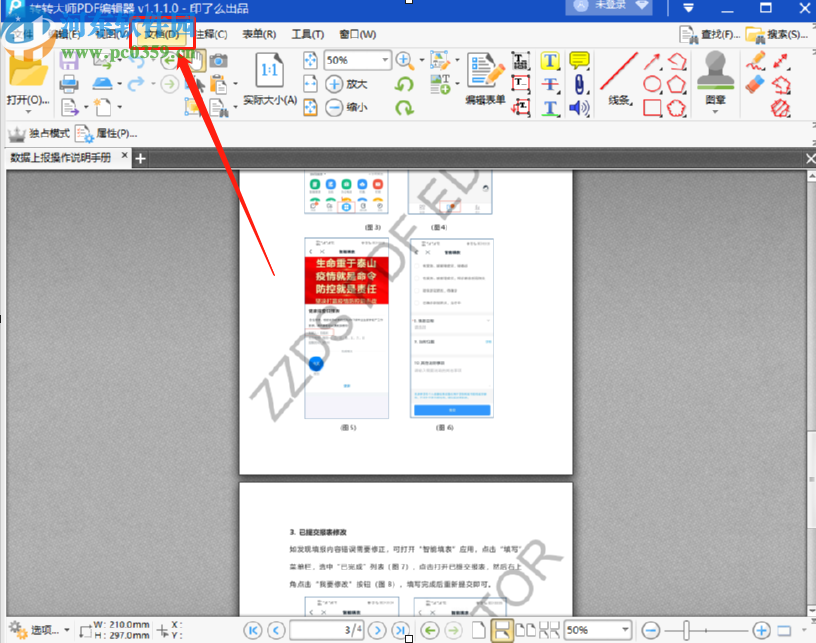Screen dimensions: 816x643
Task: Select two-page continuous layout view
Action: [x=549, y=630]
